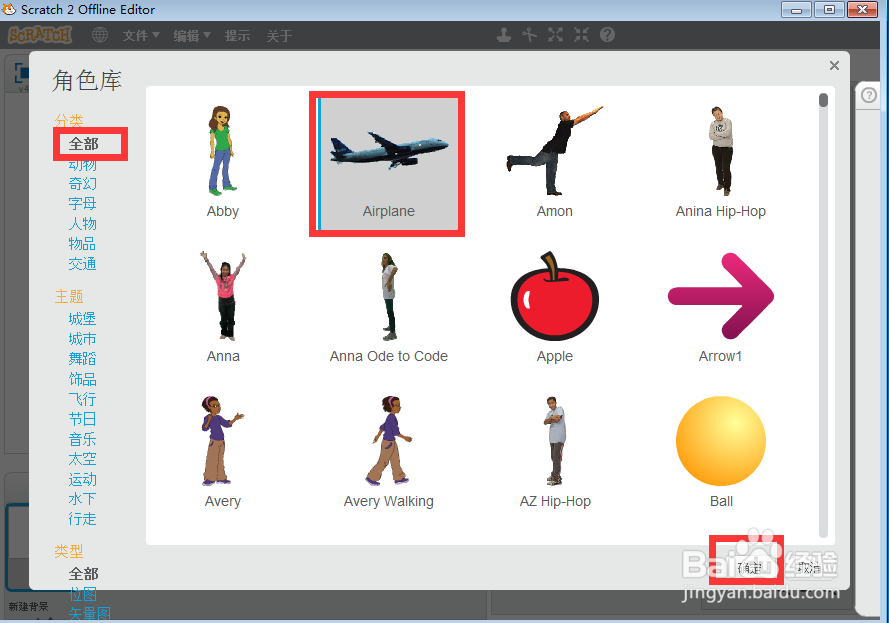Filter by 城市 theme
Screen dimensions: 889x623
(83, 339)
